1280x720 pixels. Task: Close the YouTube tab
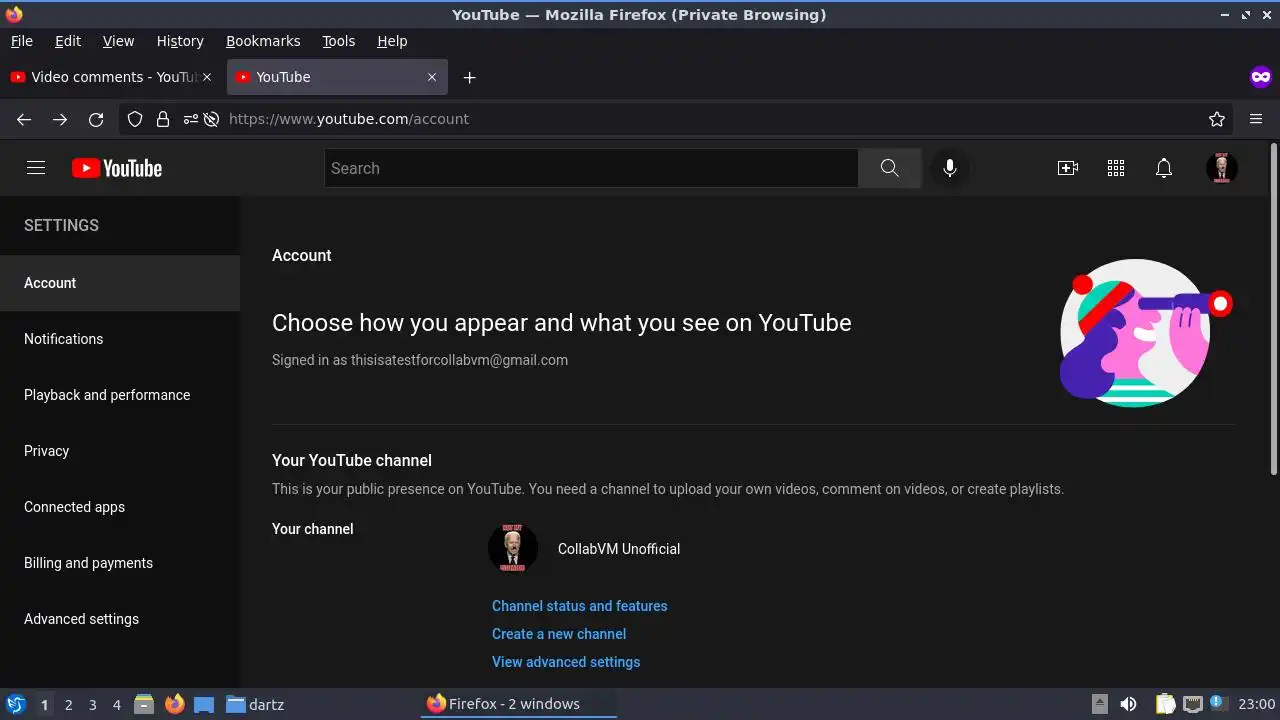(432, 77)
